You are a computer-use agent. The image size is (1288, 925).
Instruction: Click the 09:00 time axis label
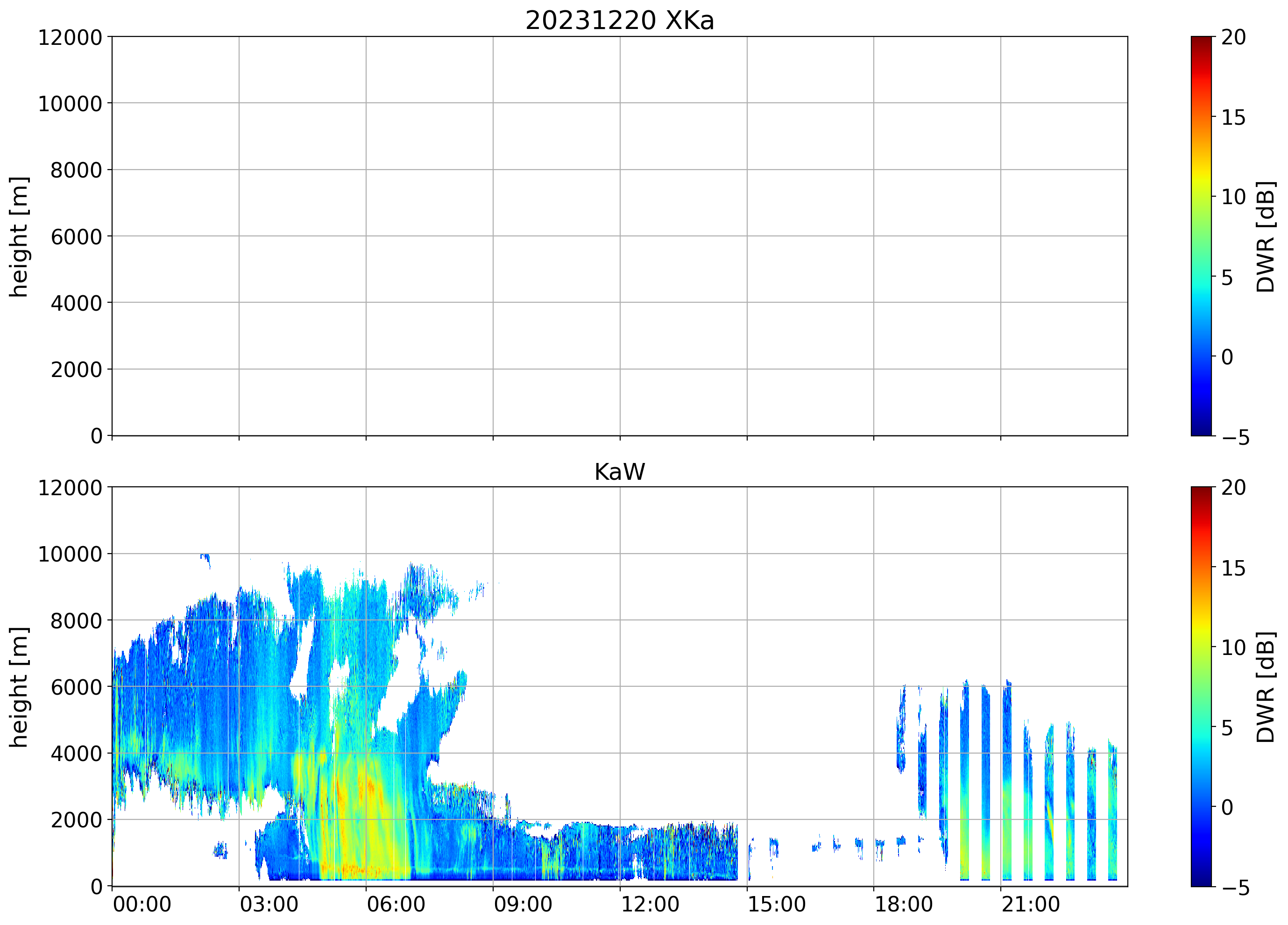tap(523, 904)
